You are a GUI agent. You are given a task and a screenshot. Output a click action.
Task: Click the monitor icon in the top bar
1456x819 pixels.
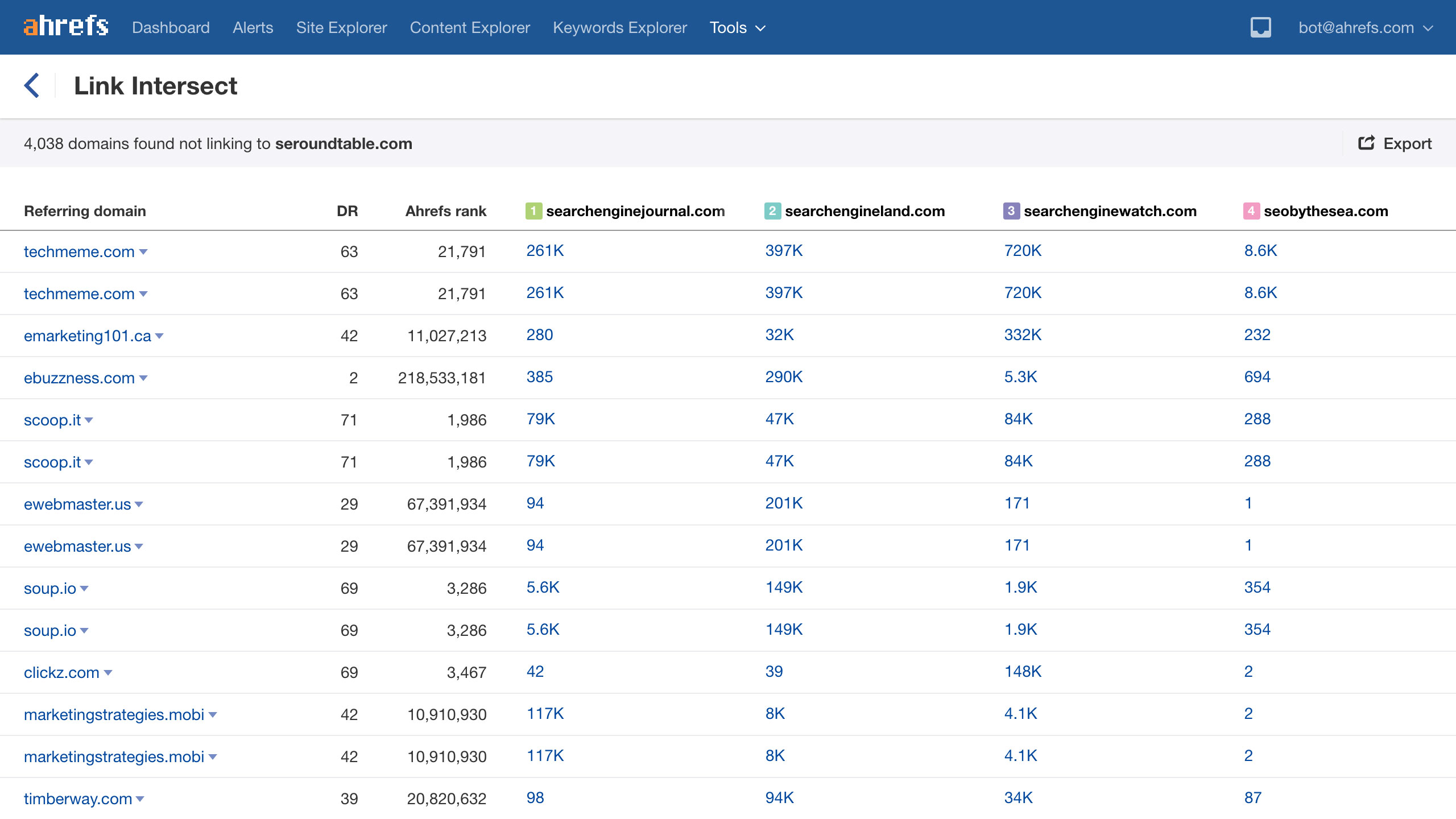point(1260,26)
